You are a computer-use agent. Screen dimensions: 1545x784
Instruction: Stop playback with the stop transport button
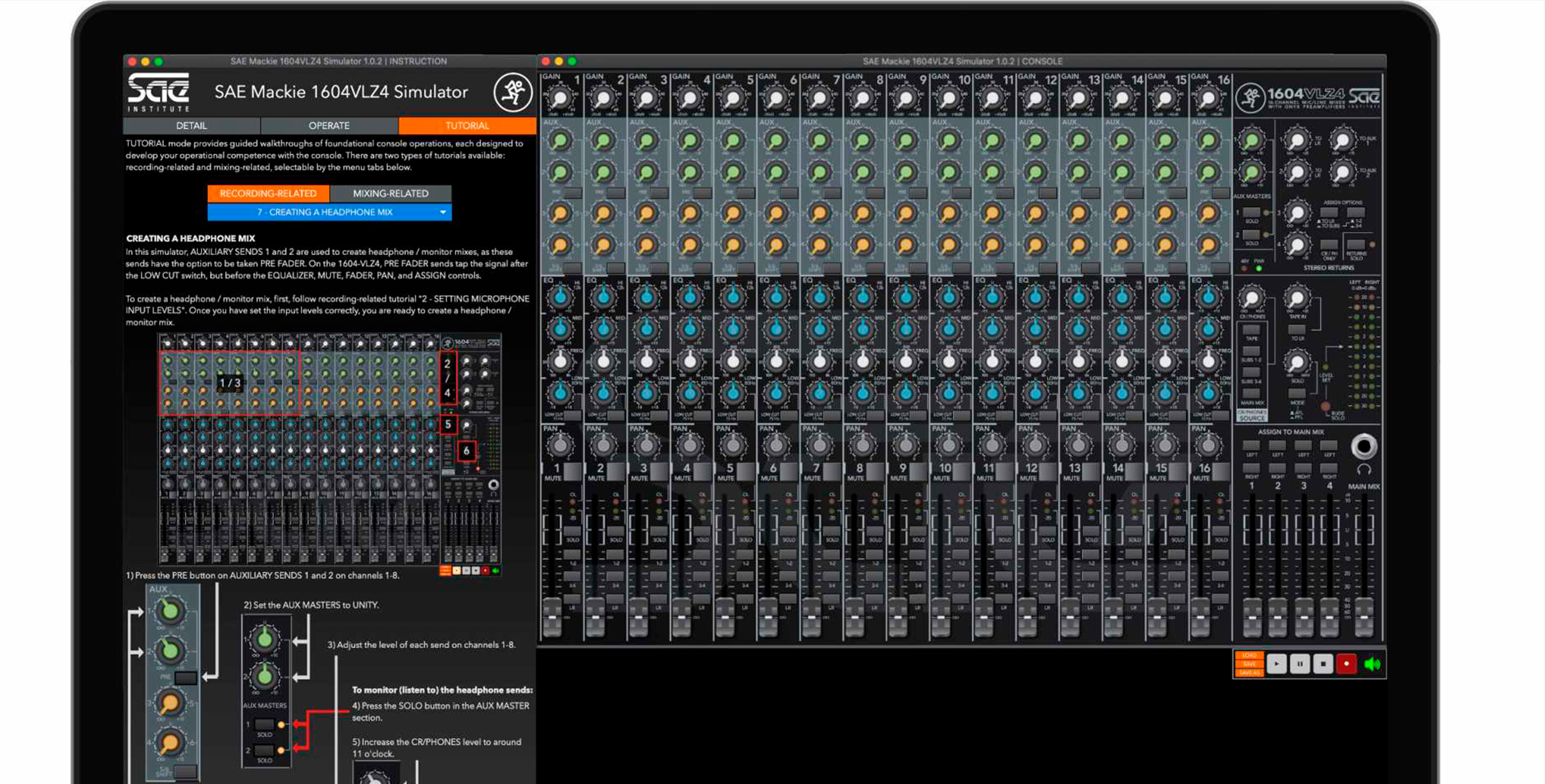click(x=1323, y=663)
